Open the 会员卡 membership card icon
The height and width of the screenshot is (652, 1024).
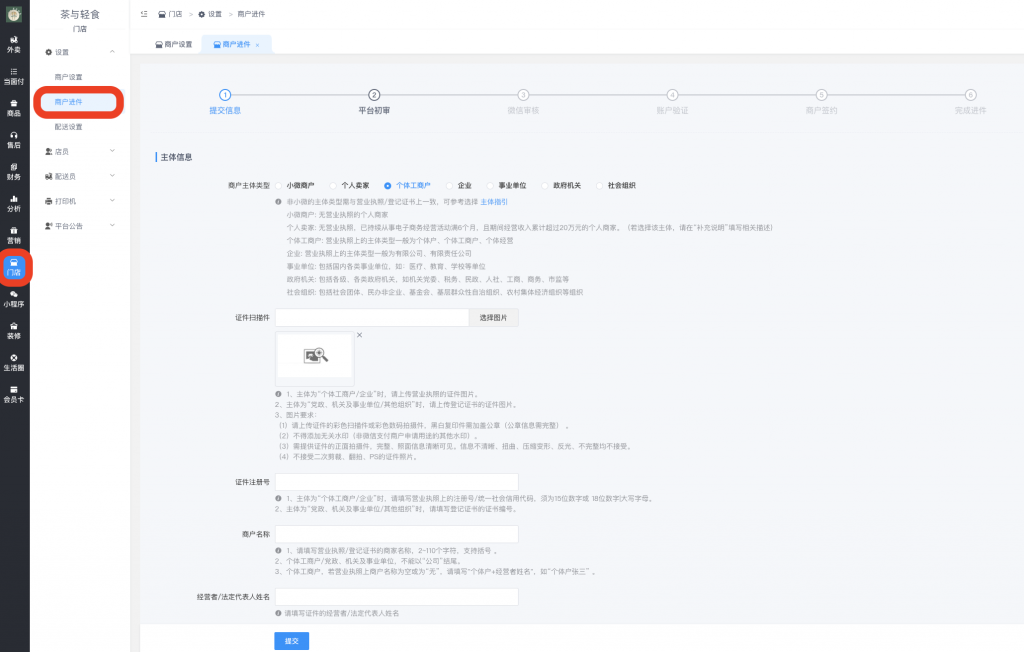tap(14, 393)
